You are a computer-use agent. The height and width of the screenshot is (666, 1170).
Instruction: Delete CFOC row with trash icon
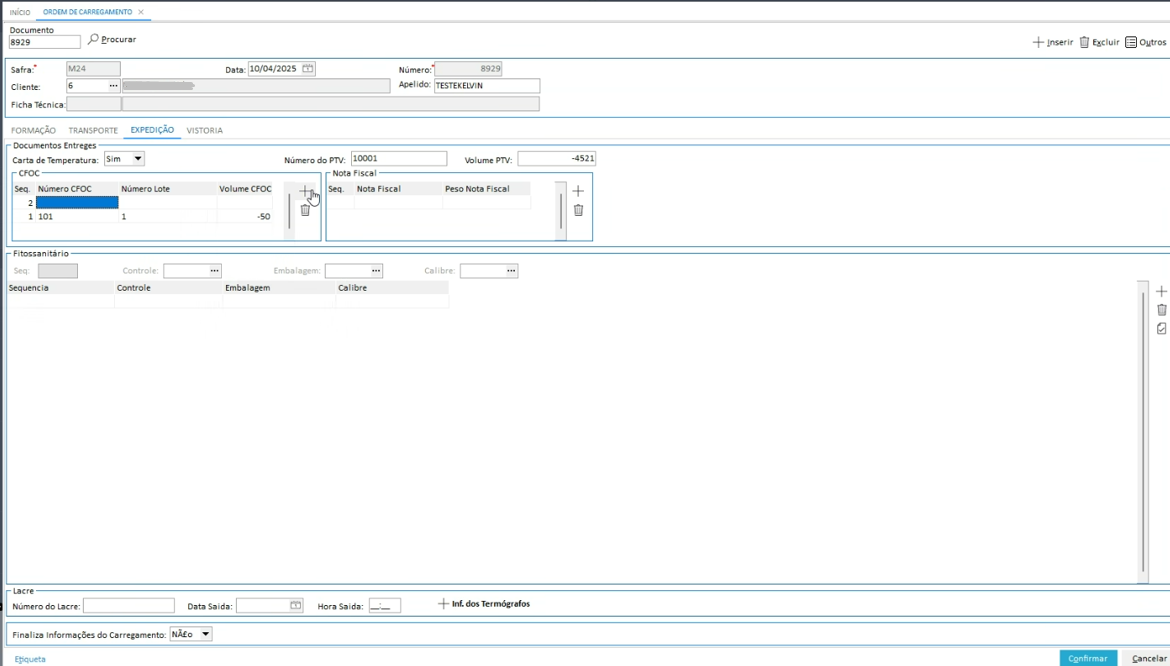coord(304,210)
